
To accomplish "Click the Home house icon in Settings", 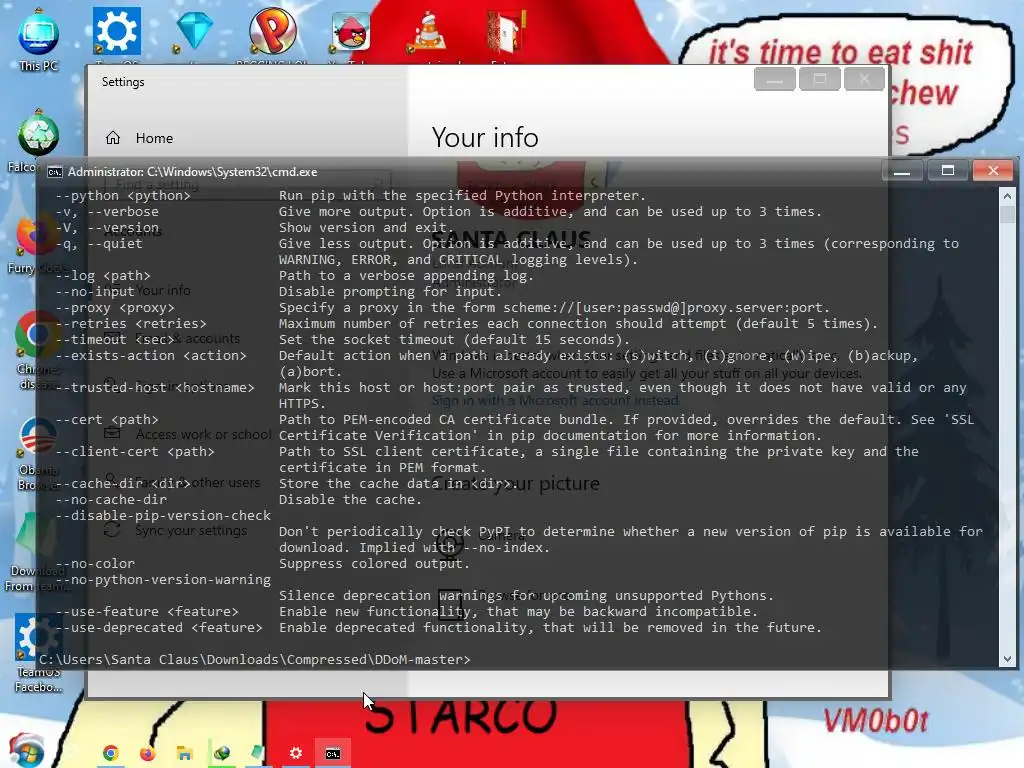I will click(113, 138).
